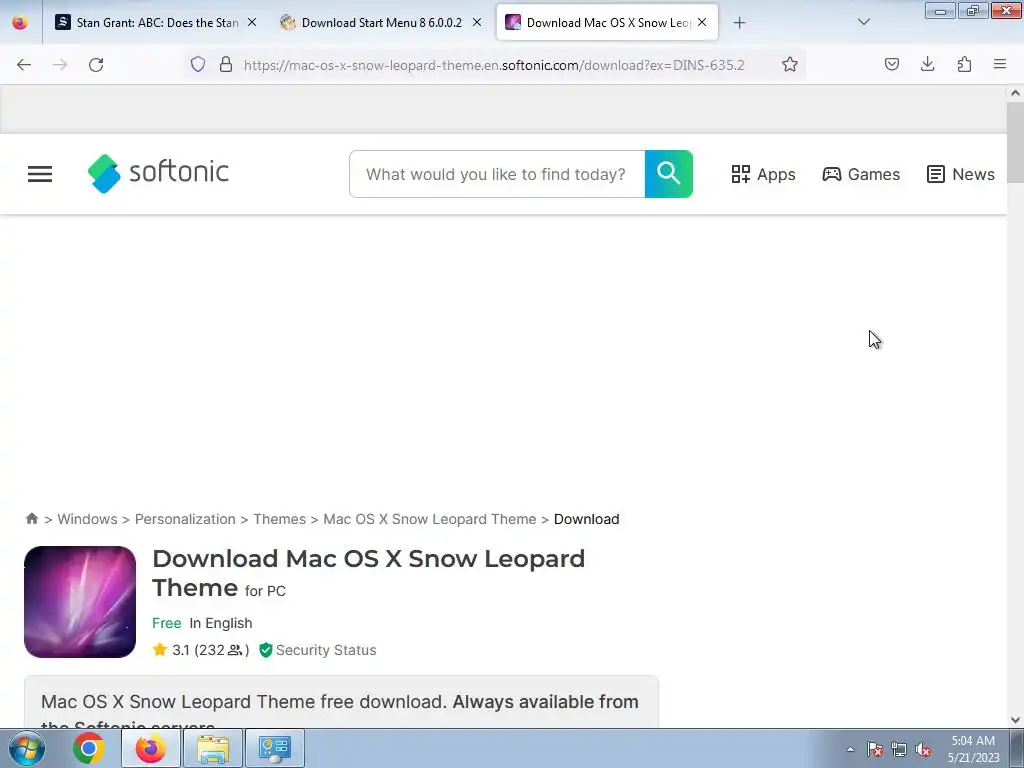Click the scrollbar up arrow
Image resolution: width=1024 pixels, height=768 pixels.
pos(1015,93)
